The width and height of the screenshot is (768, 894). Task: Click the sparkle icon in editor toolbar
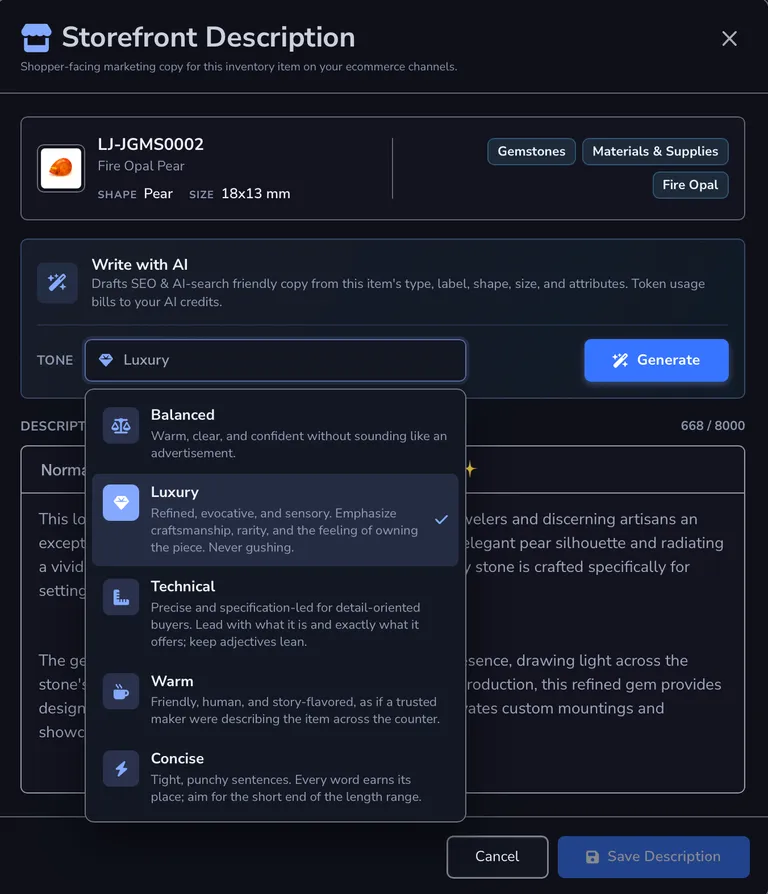[x=470, y=469]
